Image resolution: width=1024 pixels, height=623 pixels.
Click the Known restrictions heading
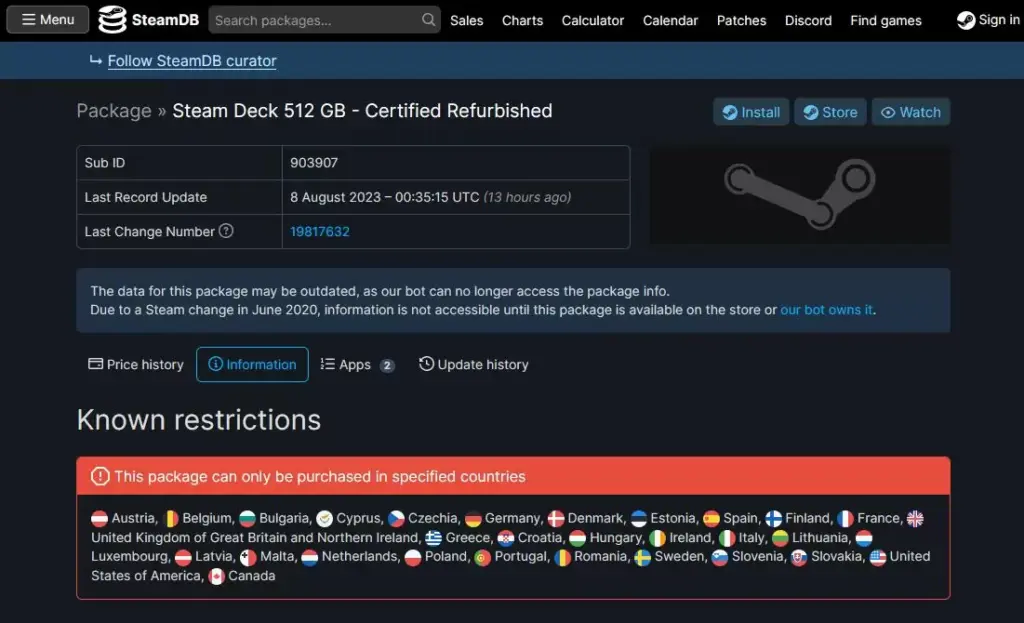[x=199, y=420]
